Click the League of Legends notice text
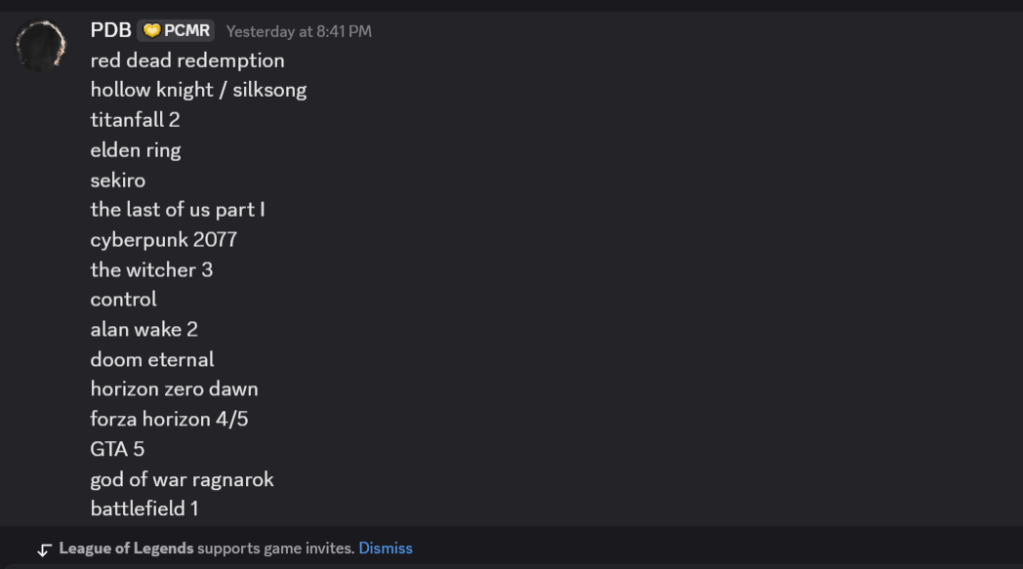The width and height of the screenshot is (1023, 569). [x=206, y=548]
